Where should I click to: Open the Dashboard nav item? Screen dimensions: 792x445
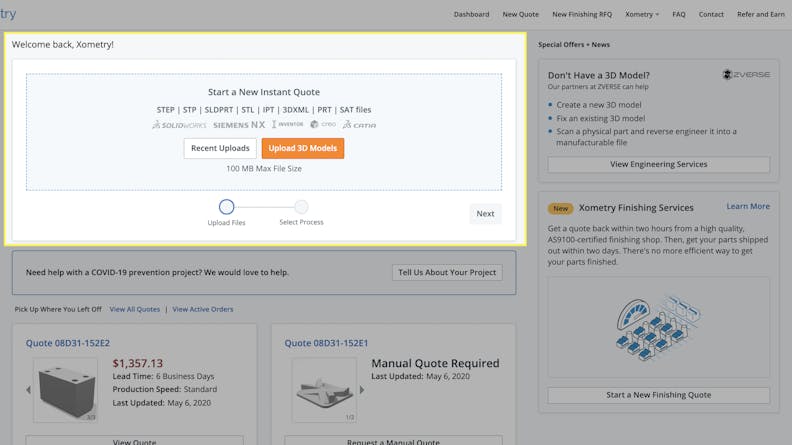pos(471,15)
